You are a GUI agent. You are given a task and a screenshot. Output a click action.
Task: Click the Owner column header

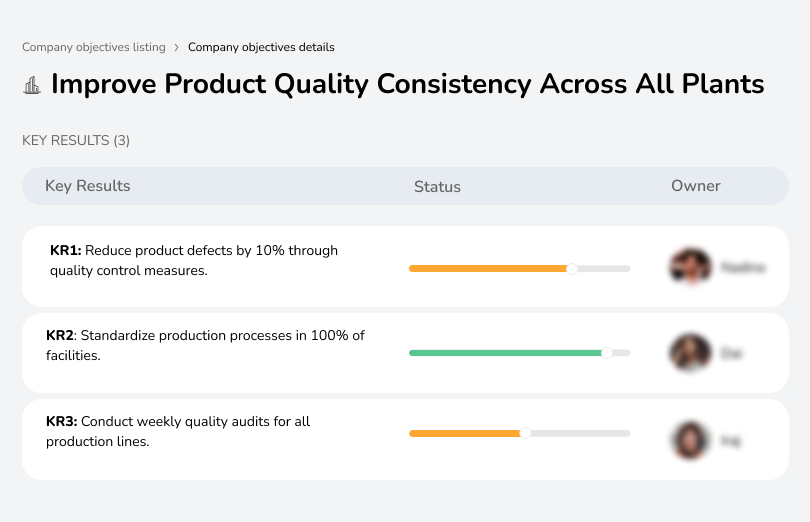[695, 186]
